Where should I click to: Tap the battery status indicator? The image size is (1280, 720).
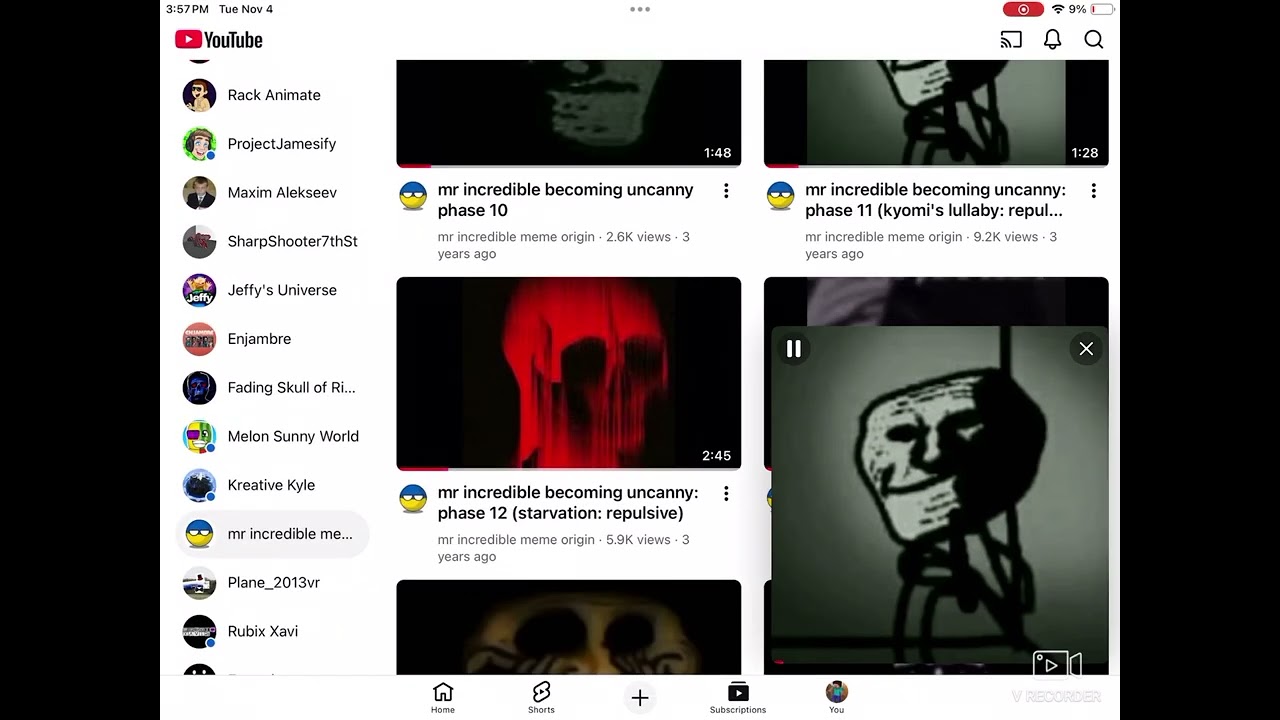click(1102, 9)
